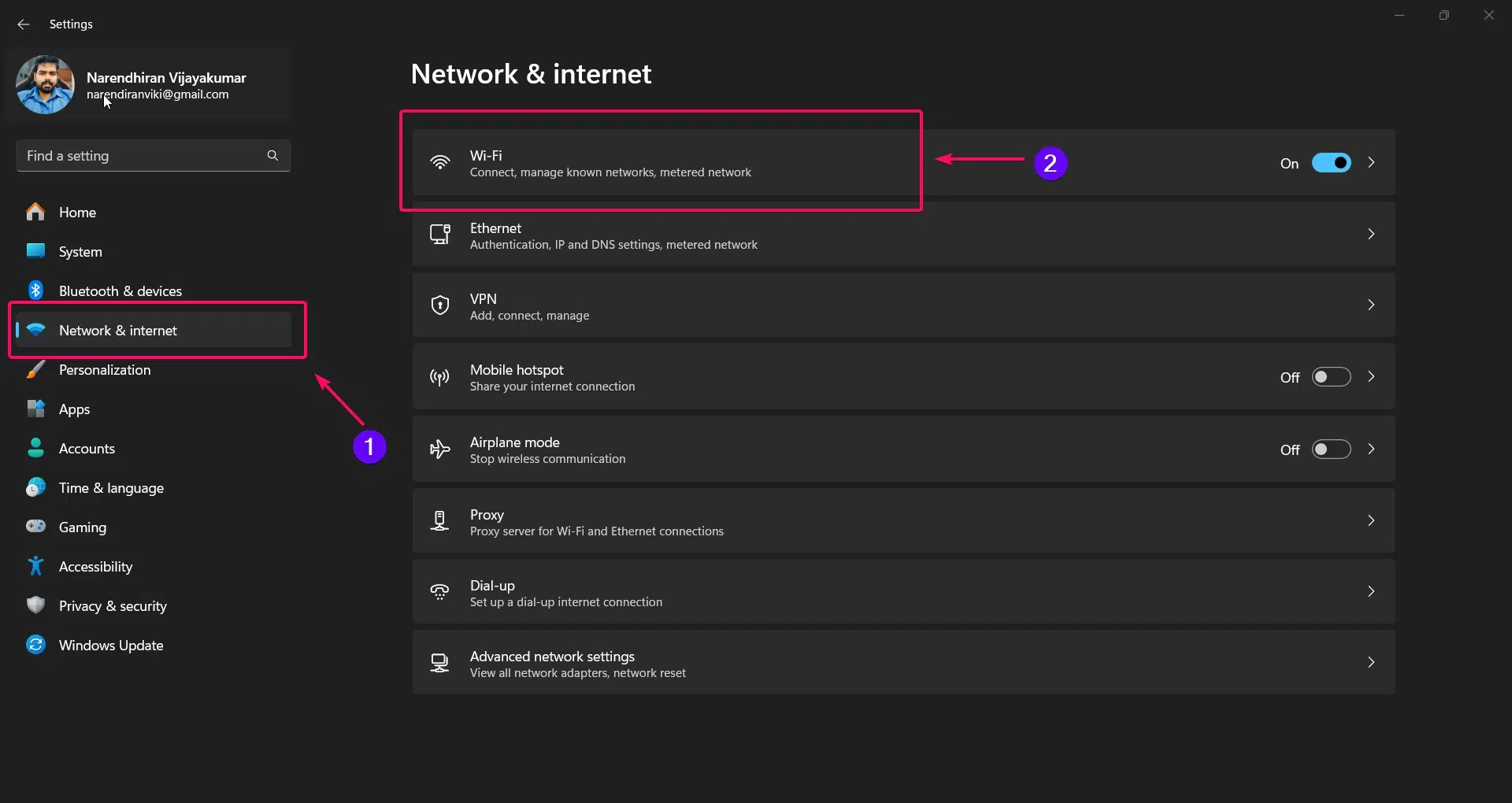The image size is (1512, 803).
Task: Open Ethernet settings title
Action: [495, 228]
